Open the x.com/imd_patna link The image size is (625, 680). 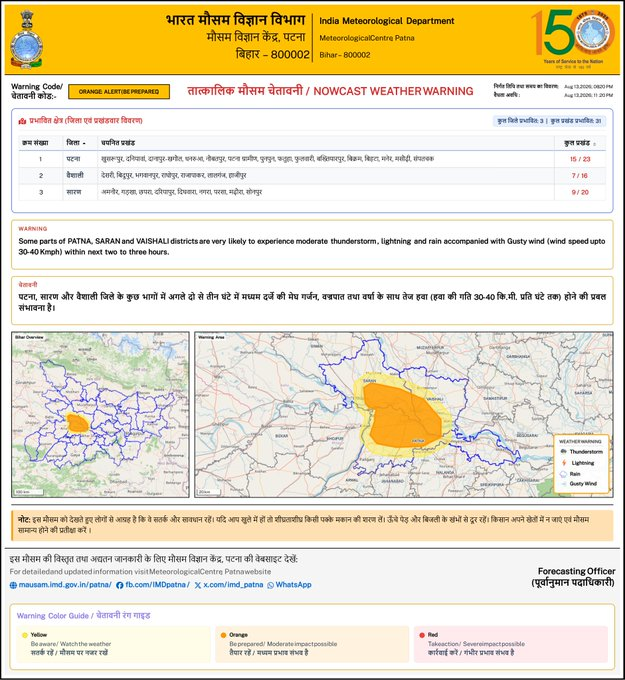click(233, 585)
